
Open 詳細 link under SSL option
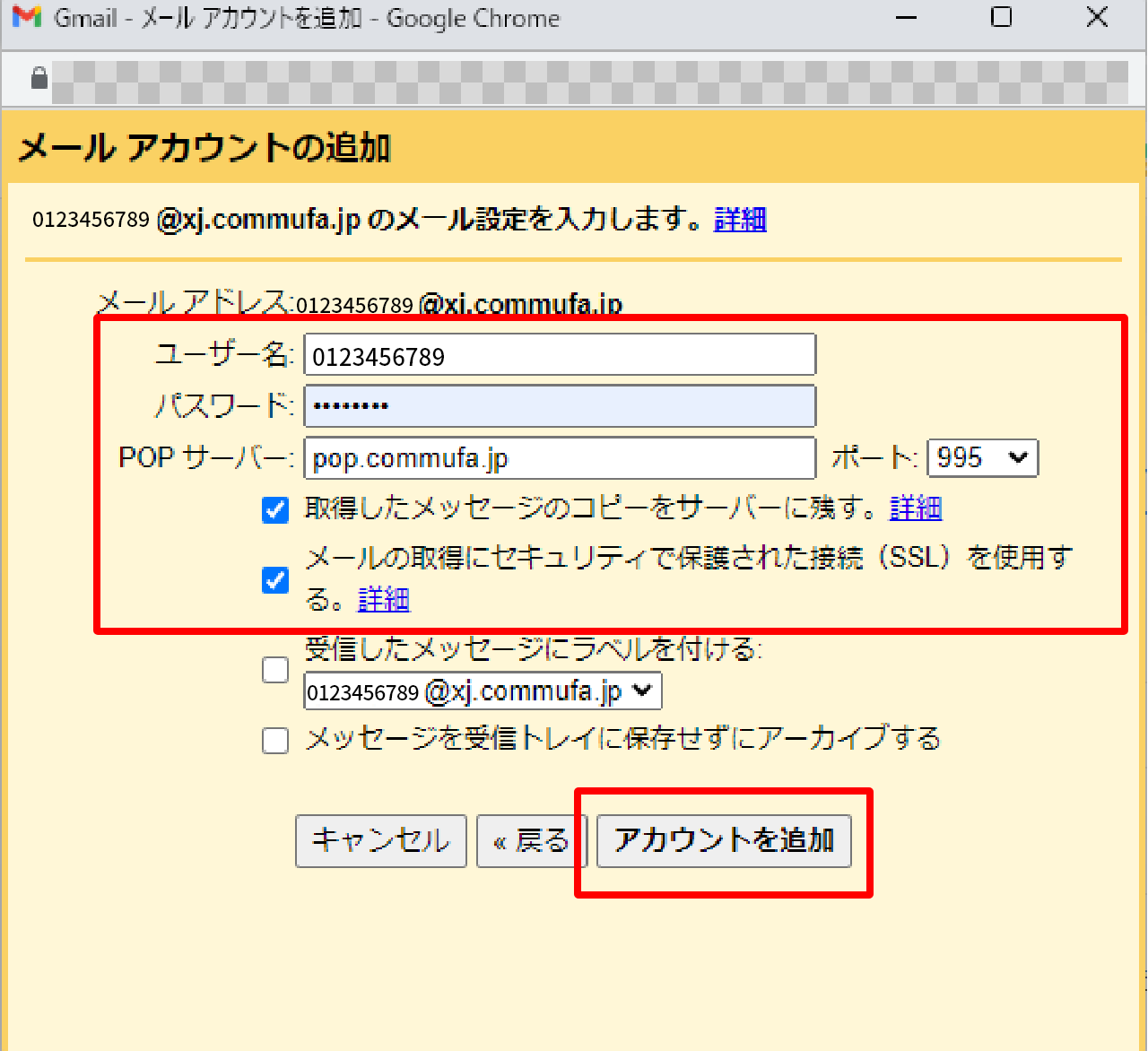(x=384, y=599)
